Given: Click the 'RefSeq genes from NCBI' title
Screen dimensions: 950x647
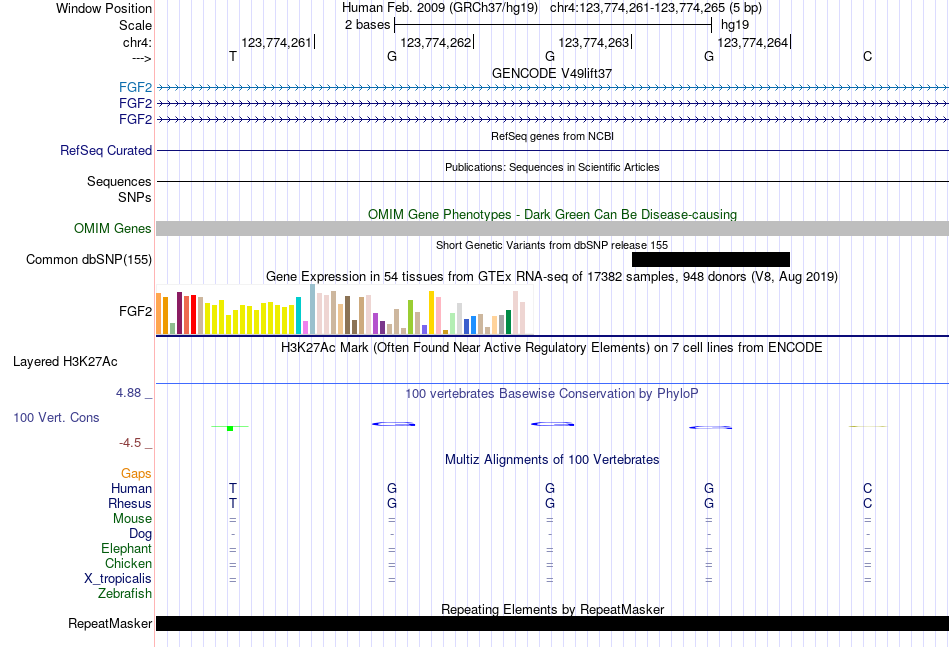Looking at the screenshot, I should 552,136.
